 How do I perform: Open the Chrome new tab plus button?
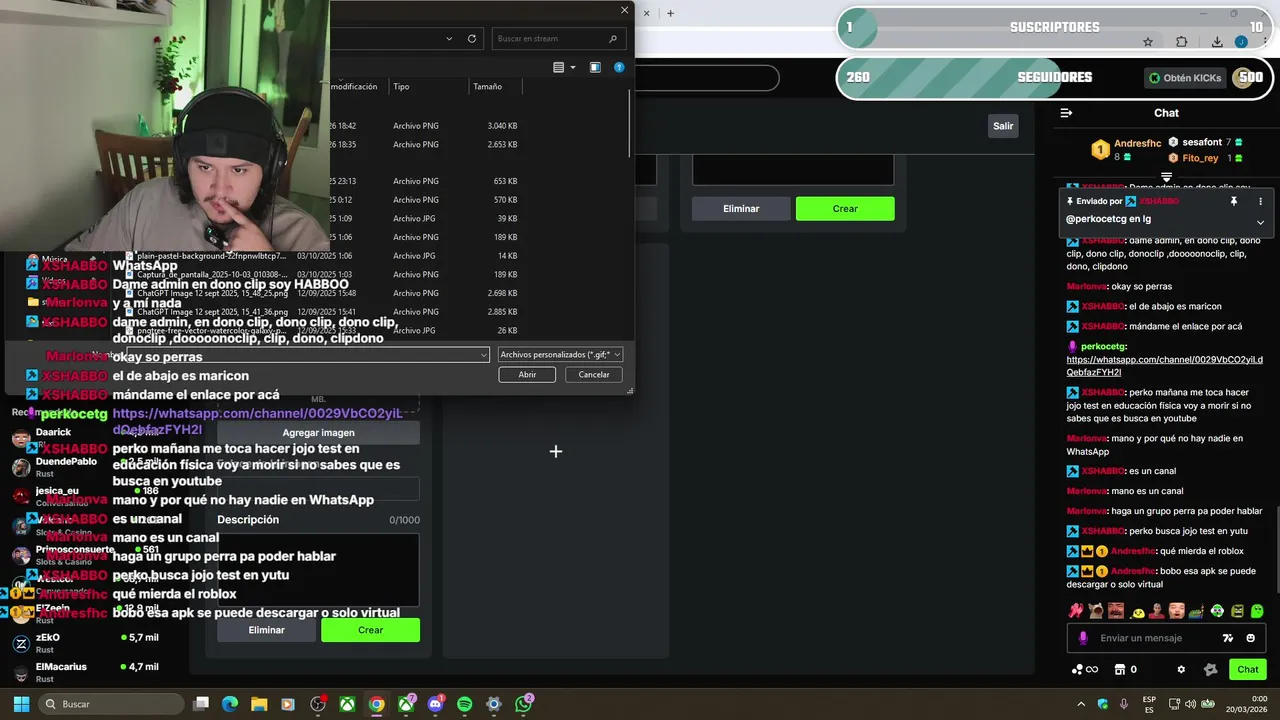[x=670, y=13]
